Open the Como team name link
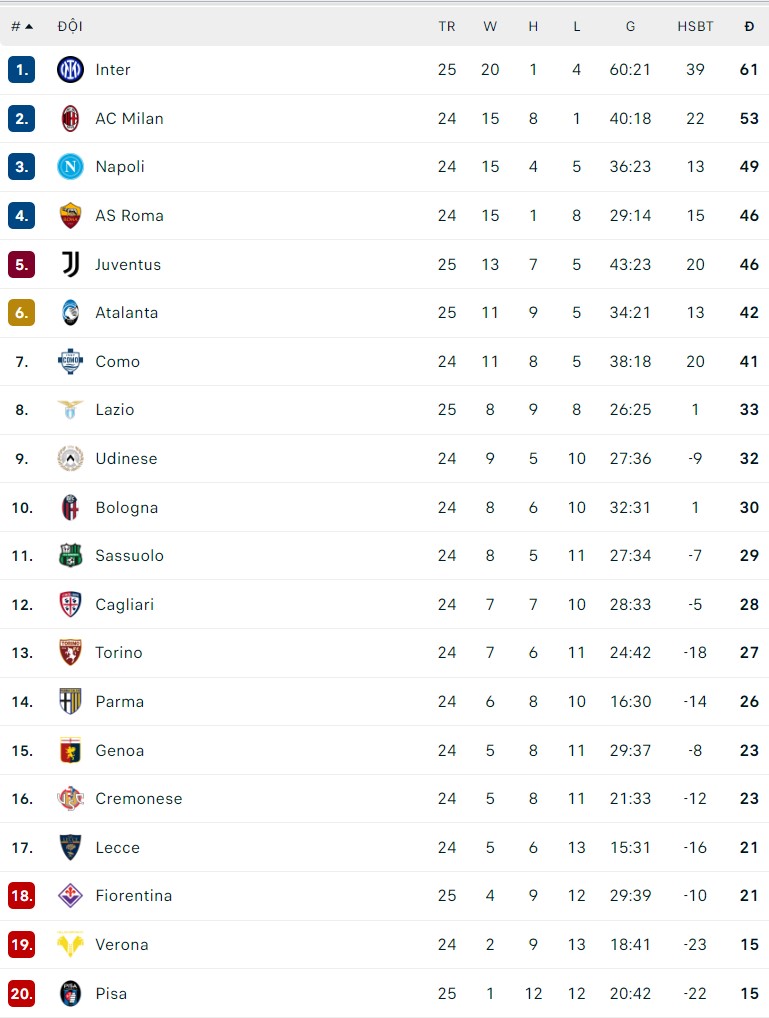Screen dimensions: 769x1018 (x=117, y=361)
